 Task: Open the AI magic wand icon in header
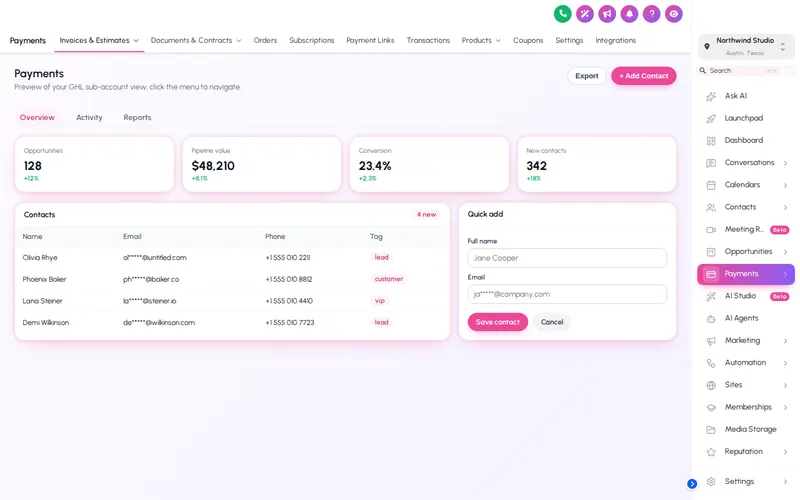pos(585,14)
